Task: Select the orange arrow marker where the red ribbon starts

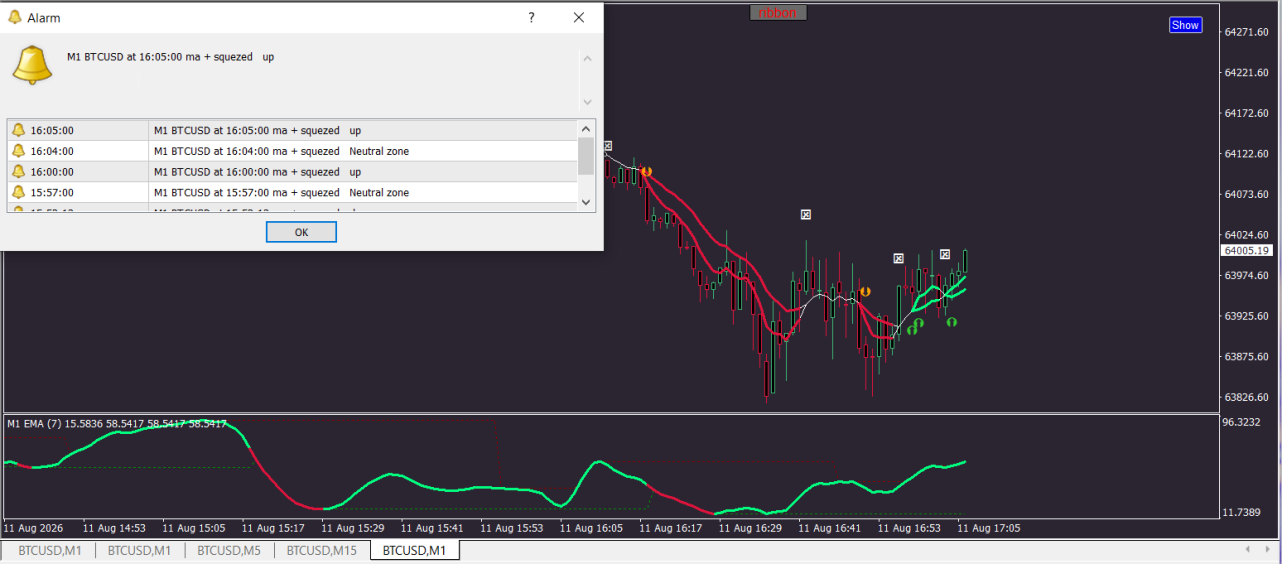Action: click(647, 172)
